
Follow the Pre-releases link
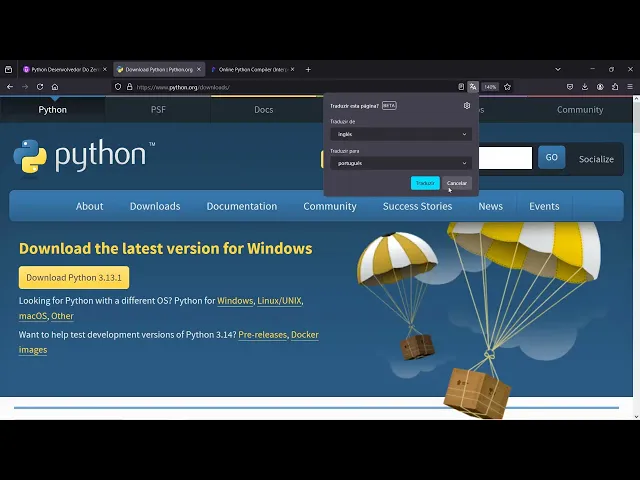(x=262, y=335)
